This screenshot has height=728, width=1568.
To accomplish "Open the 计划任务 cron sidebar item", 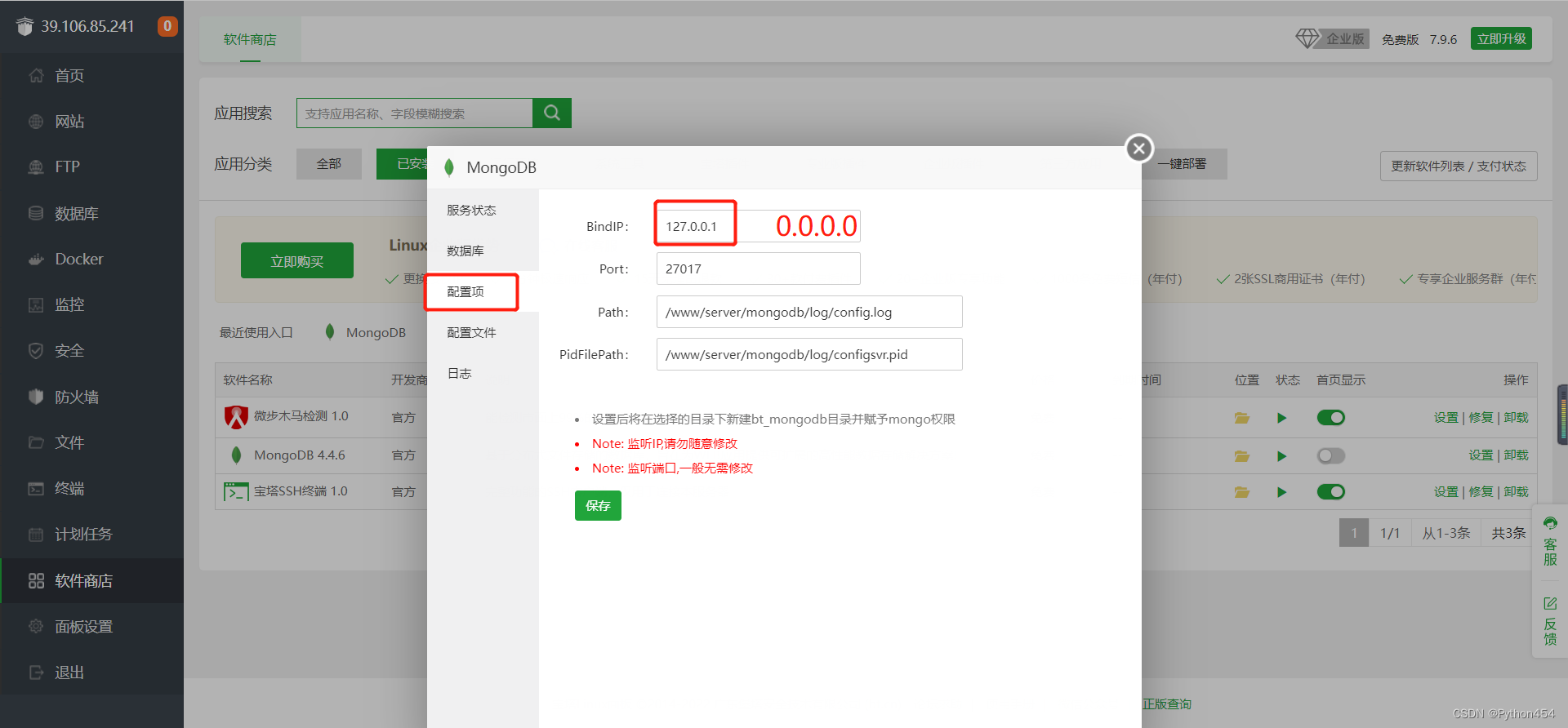I will pos(91,535).
